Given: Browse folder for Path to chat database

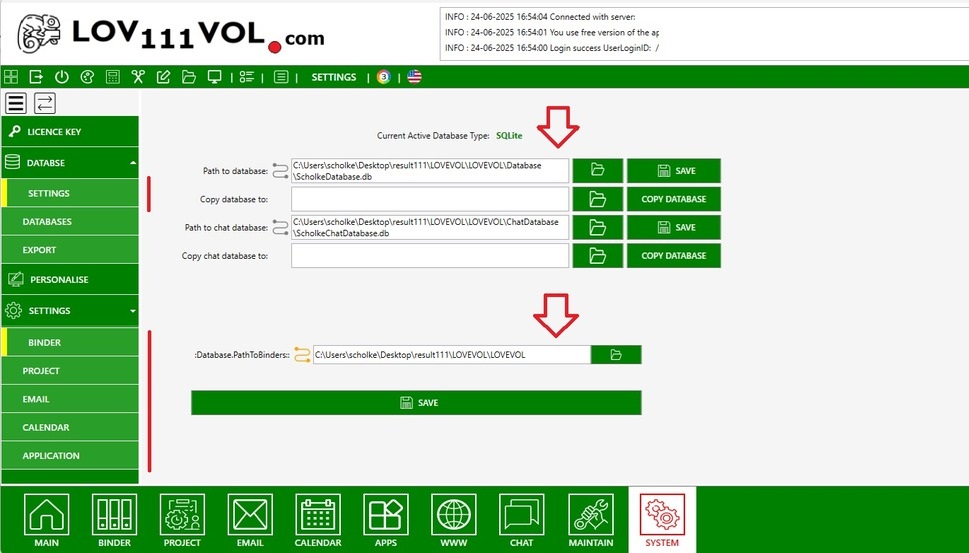Looking at the screenshot, I should click(x=597, y=227).
